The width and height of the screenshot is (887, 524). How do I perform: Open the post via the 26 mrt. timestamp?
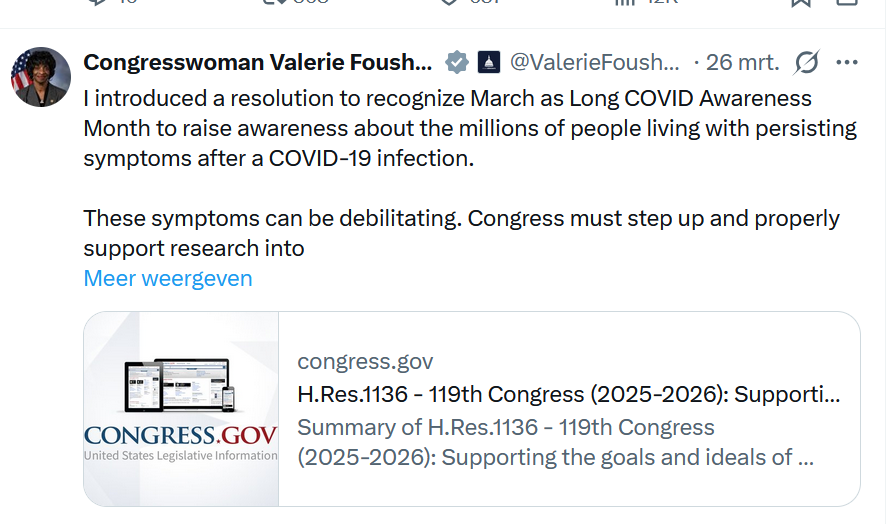coord(742,62)
